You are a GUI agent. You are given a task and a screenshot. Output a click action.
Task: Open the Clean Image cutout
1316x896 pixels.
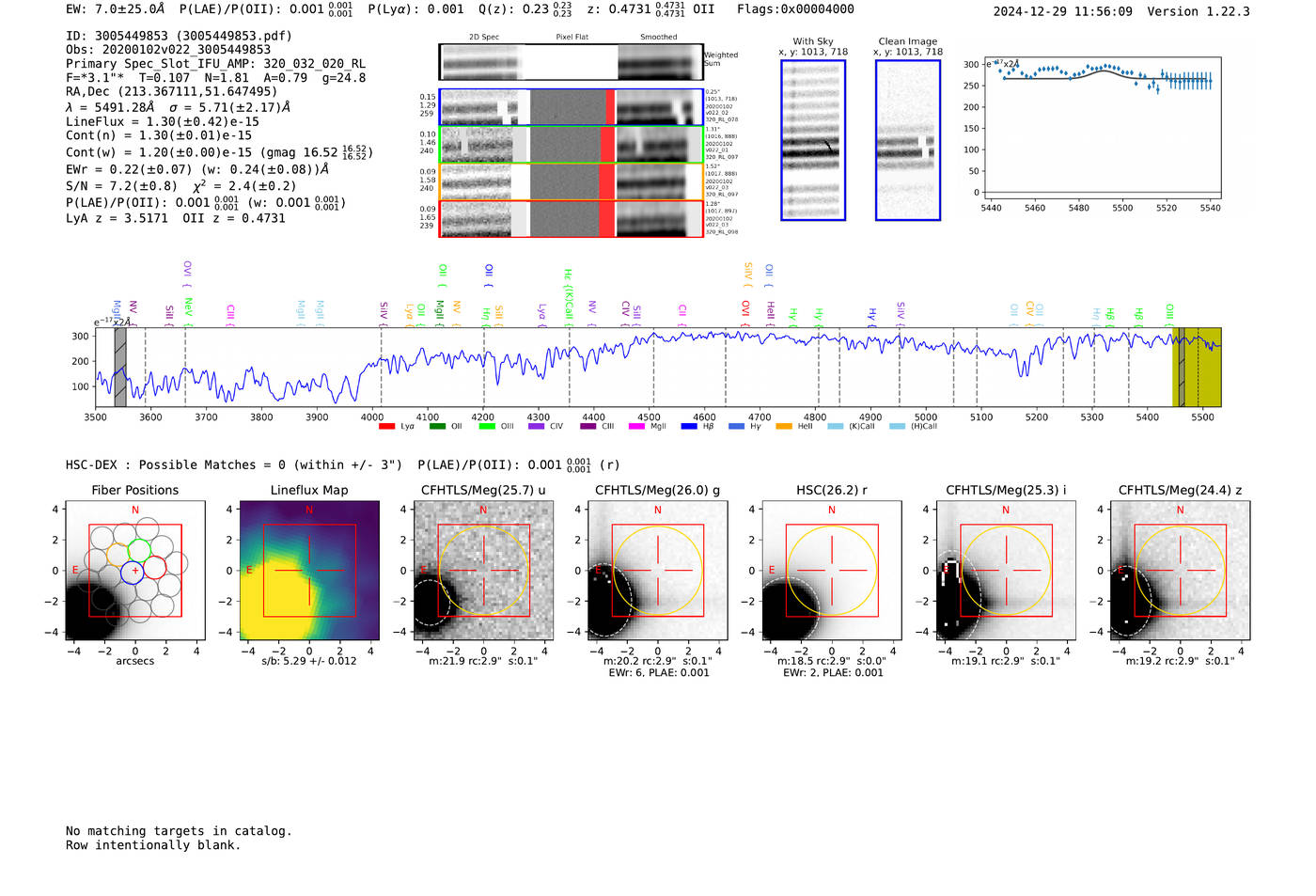coord(908,140)
